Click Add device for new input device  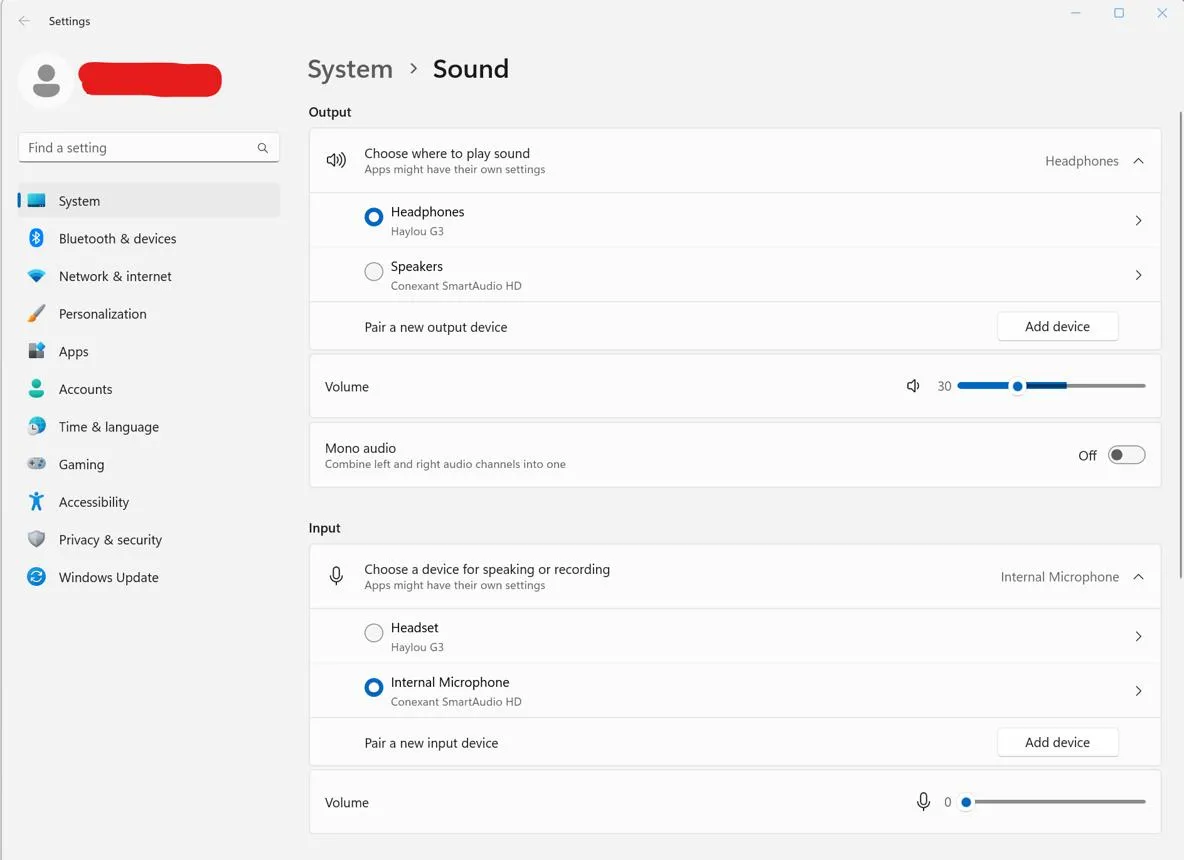(1057, 742)
